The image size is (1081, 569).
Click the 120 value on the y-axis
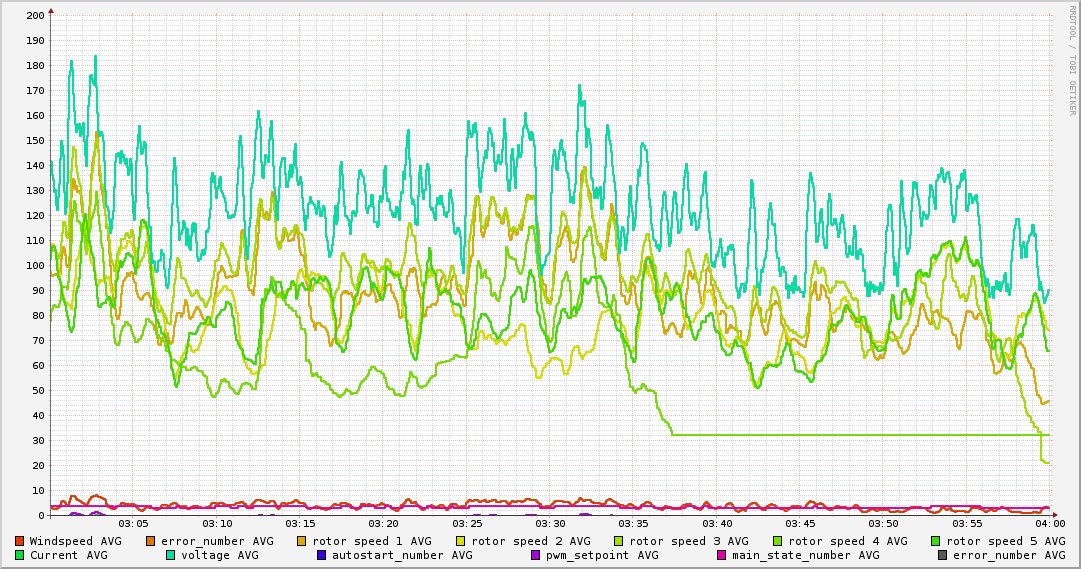35,216
